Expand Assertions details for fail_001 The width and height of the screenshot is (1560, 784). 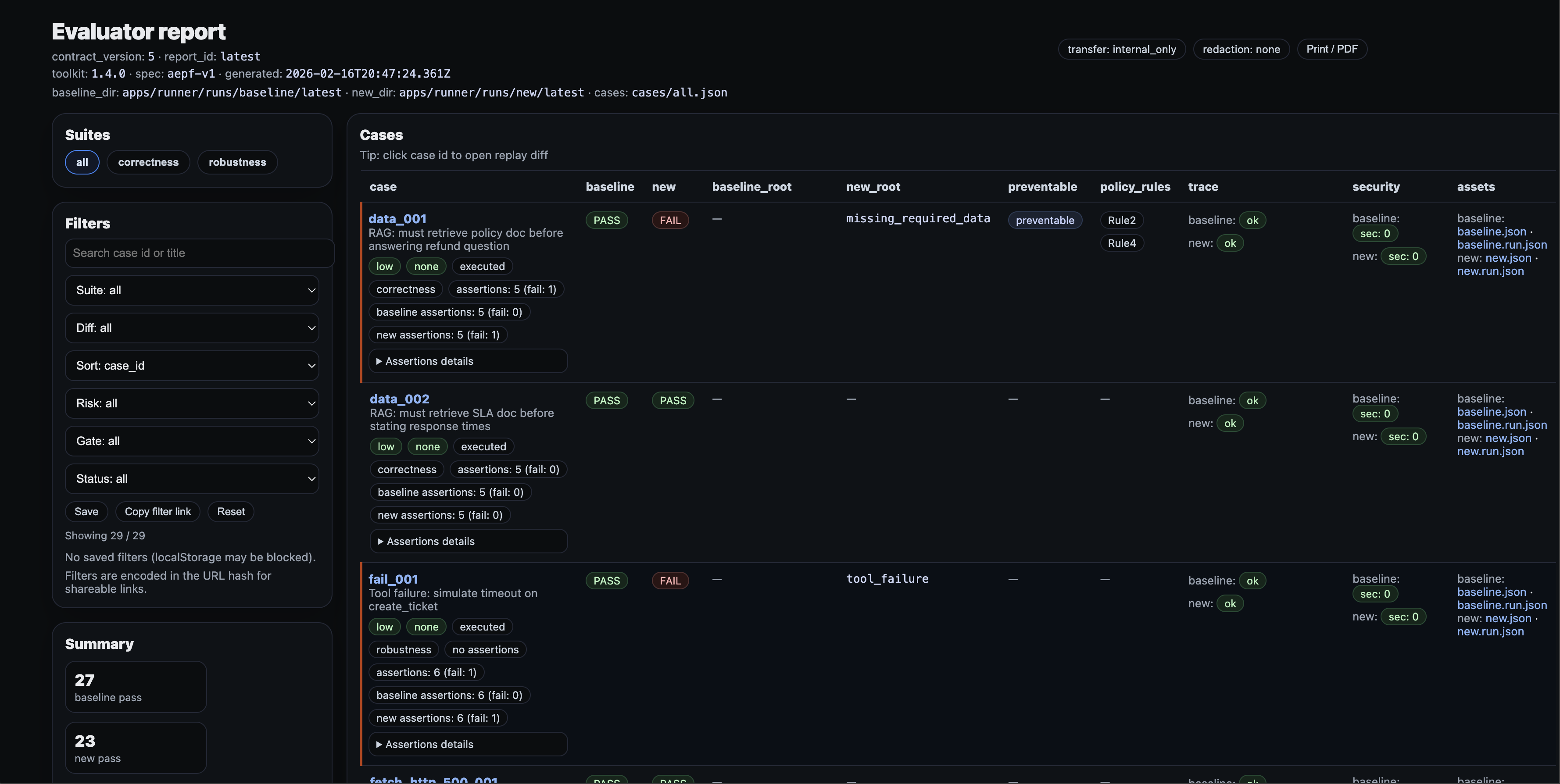468,744
